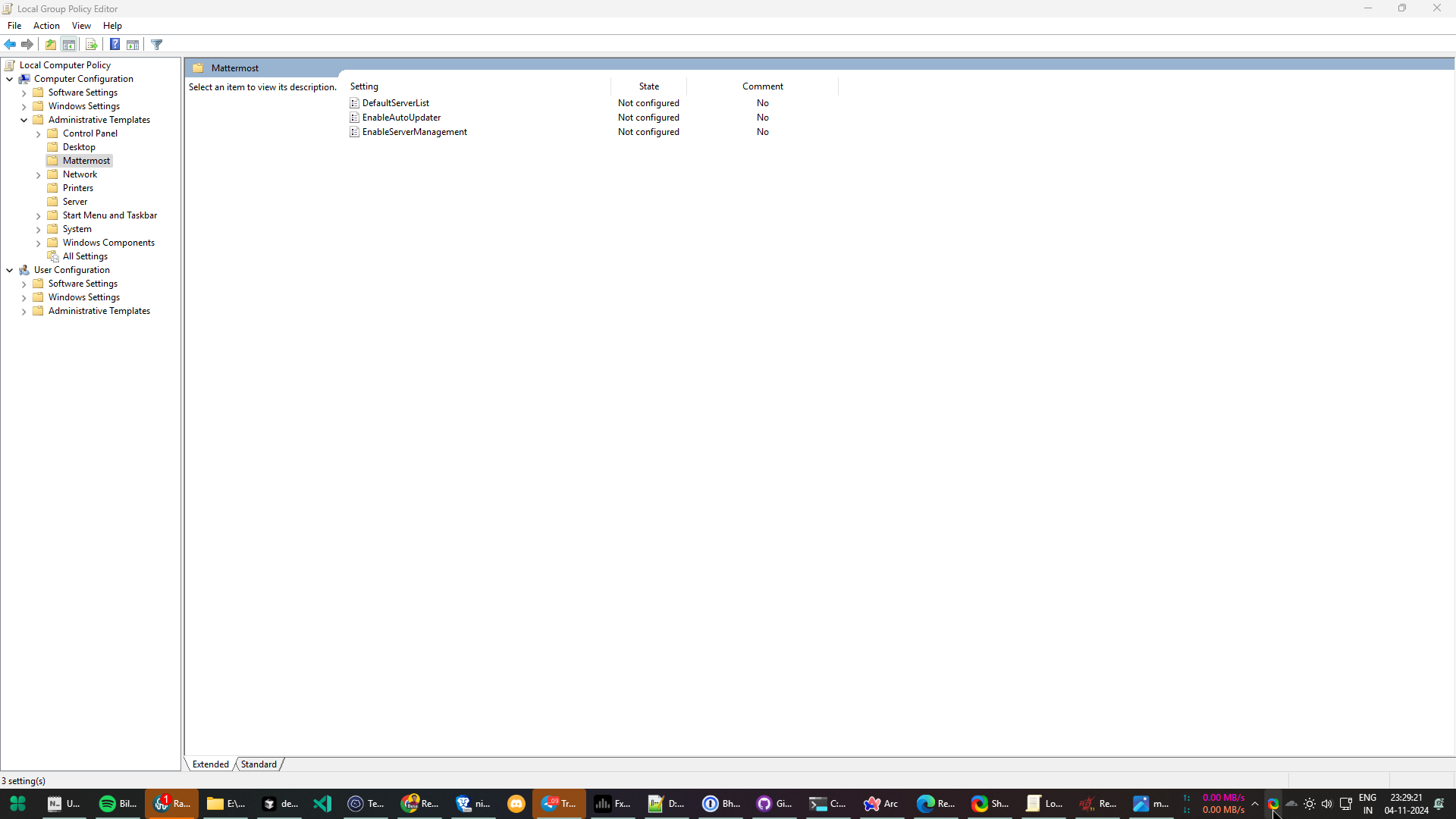Open Discord from the taskbar
This screenshot has height=819, width=1456.
coord(516,803)
